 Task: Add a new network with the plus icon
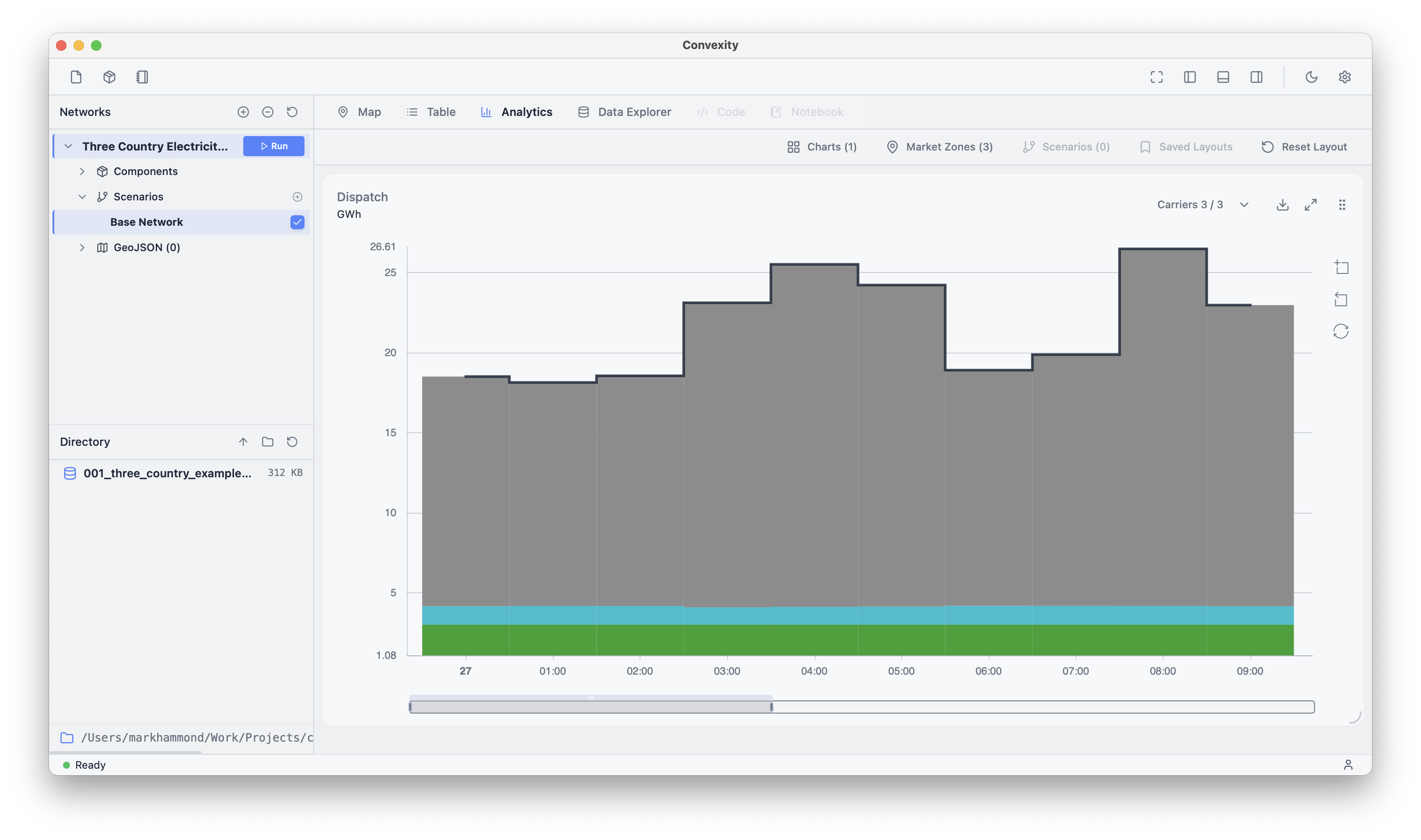pyautogui.click(x=243, y=112)
